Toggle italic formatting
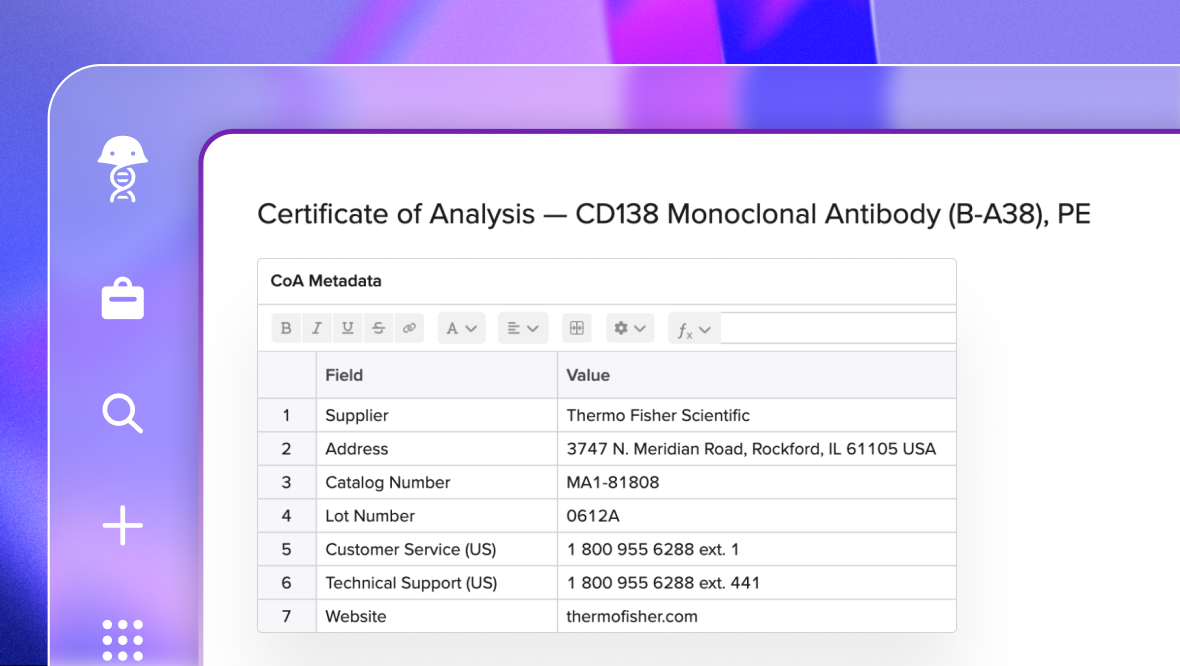1180x666 pixels. (317, 328)
